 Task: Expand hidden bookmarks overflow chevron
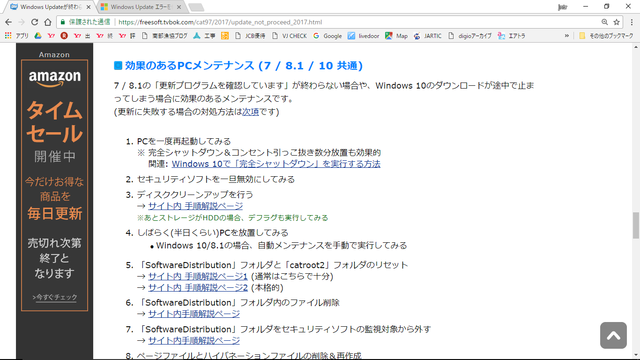tap(567, 36)
